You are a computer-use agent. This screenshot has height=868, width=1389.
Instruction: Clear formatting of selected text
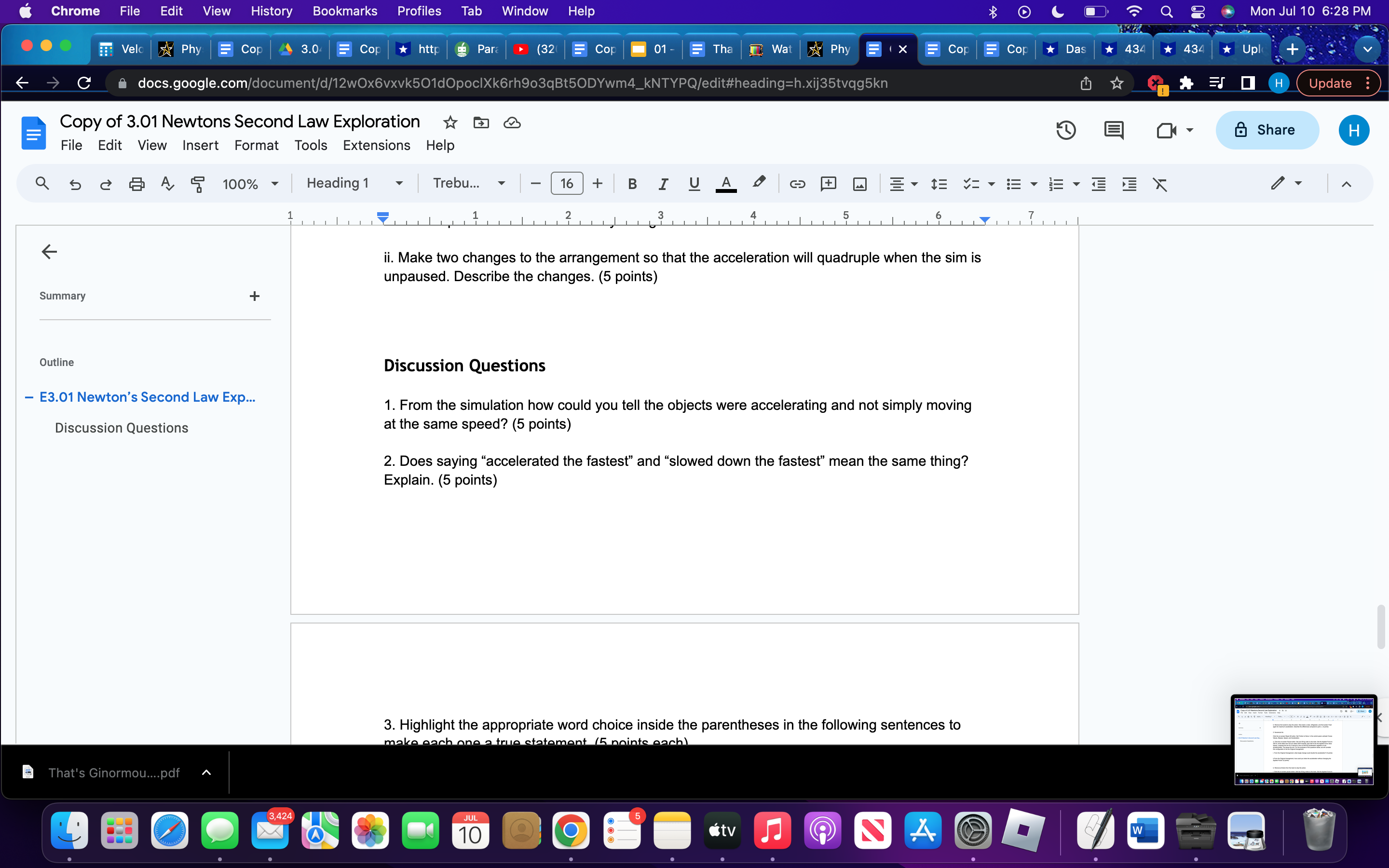1160,184
